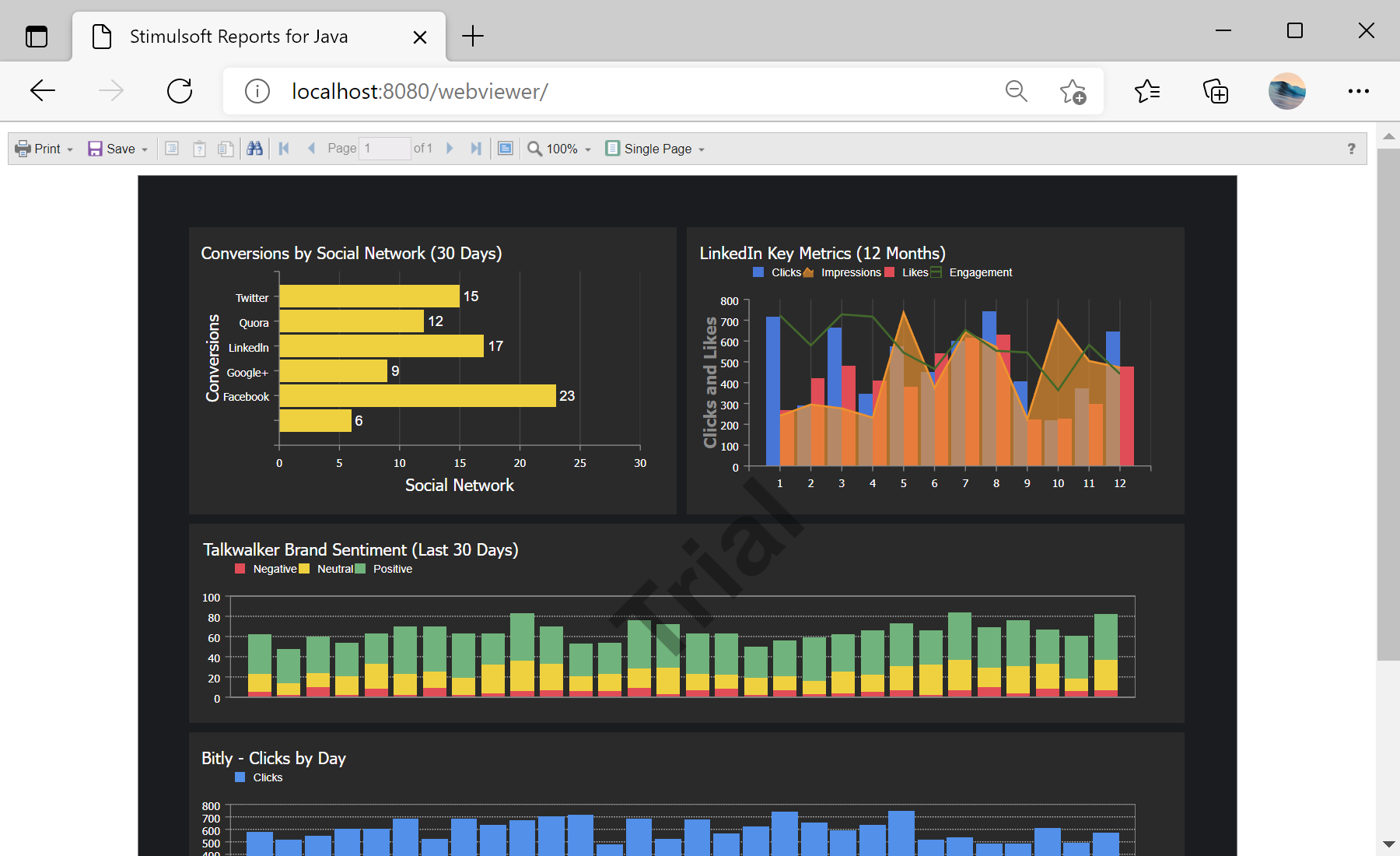Open the Single Page view mode dropdown
This screenshot has height=856, width=1400.
point(656,149)
